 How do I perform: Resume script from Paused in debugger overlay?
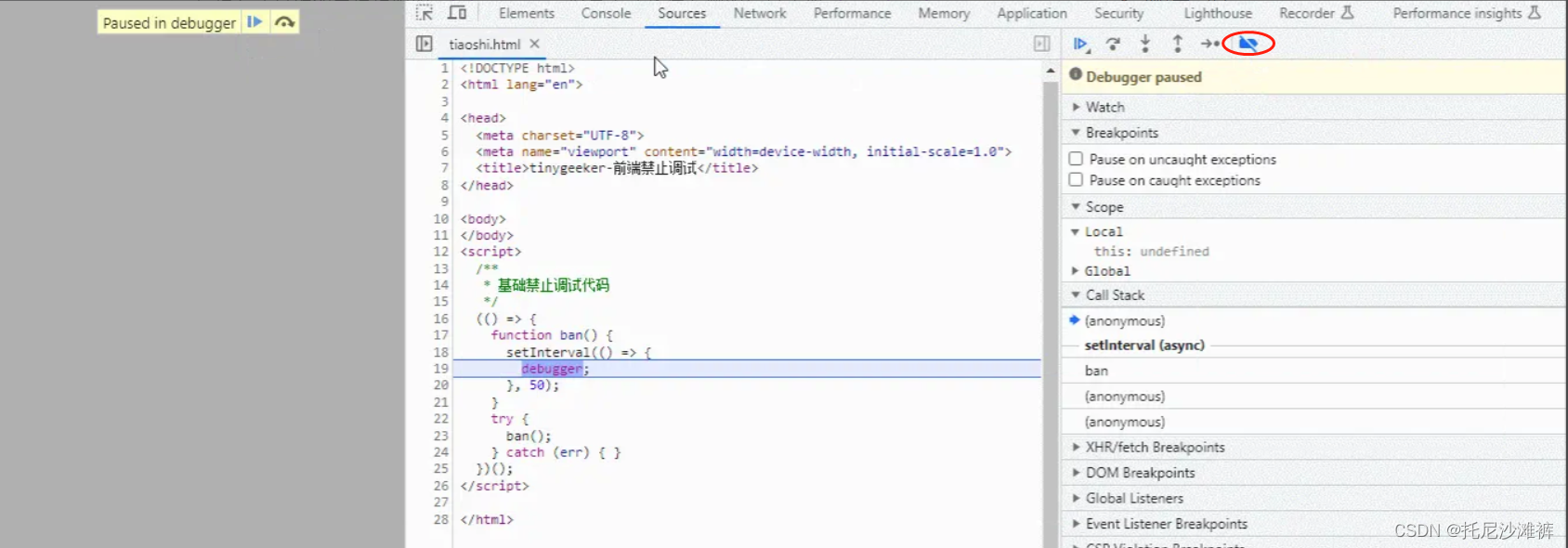[x=255, y=22]
